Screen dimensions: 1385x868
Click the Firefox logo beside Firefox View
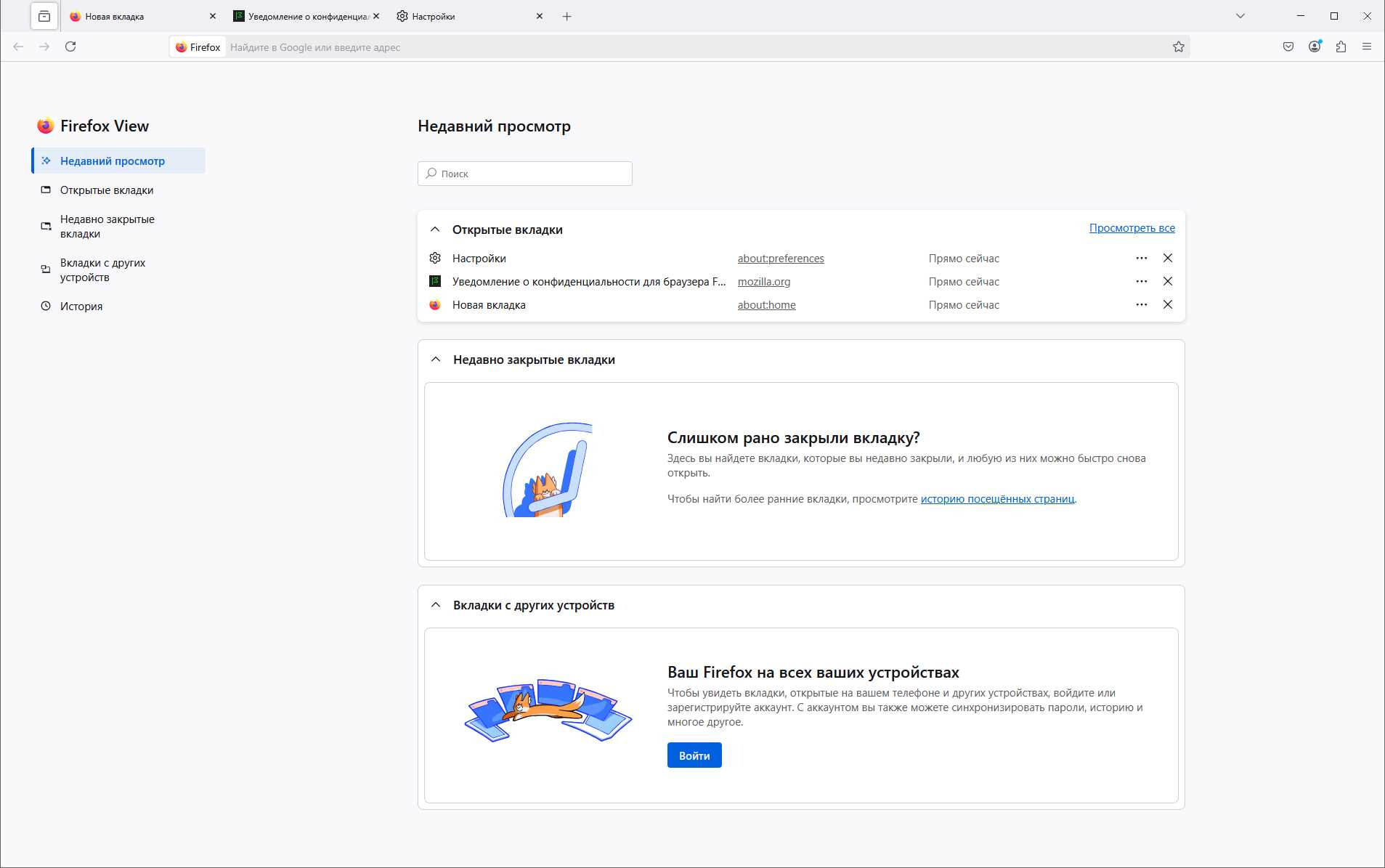click(46, 126)
